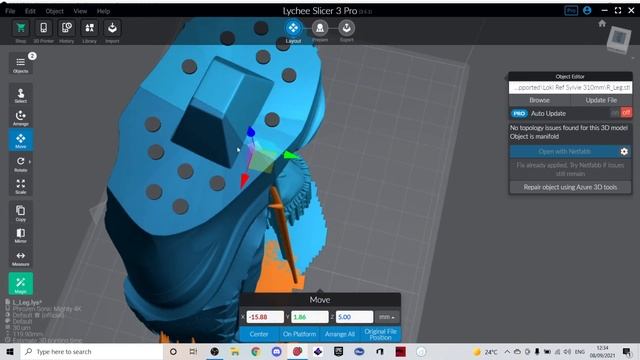Open the user account icon
The height and width of the screenshot is (360, 640).
click(x=587, y=11)
